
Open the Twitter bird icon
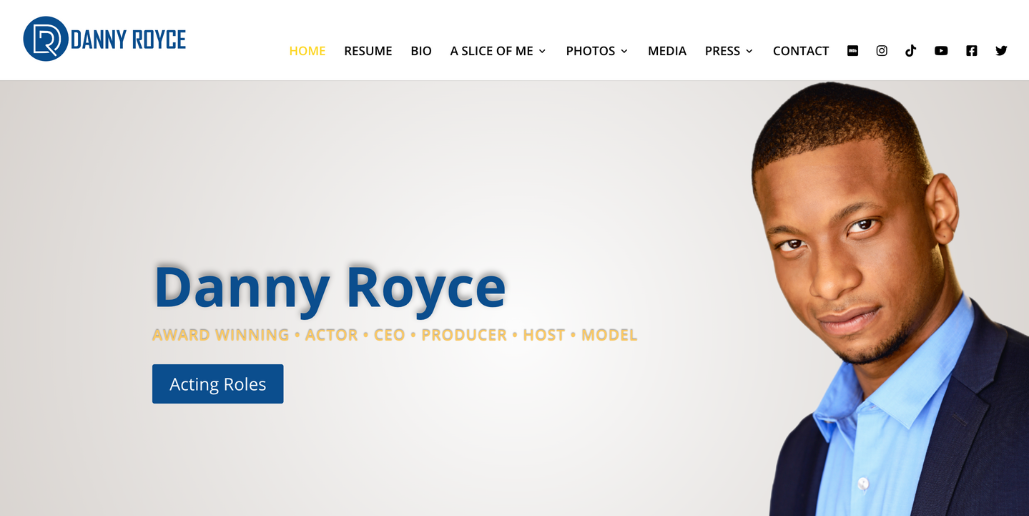pos(1001,51)
